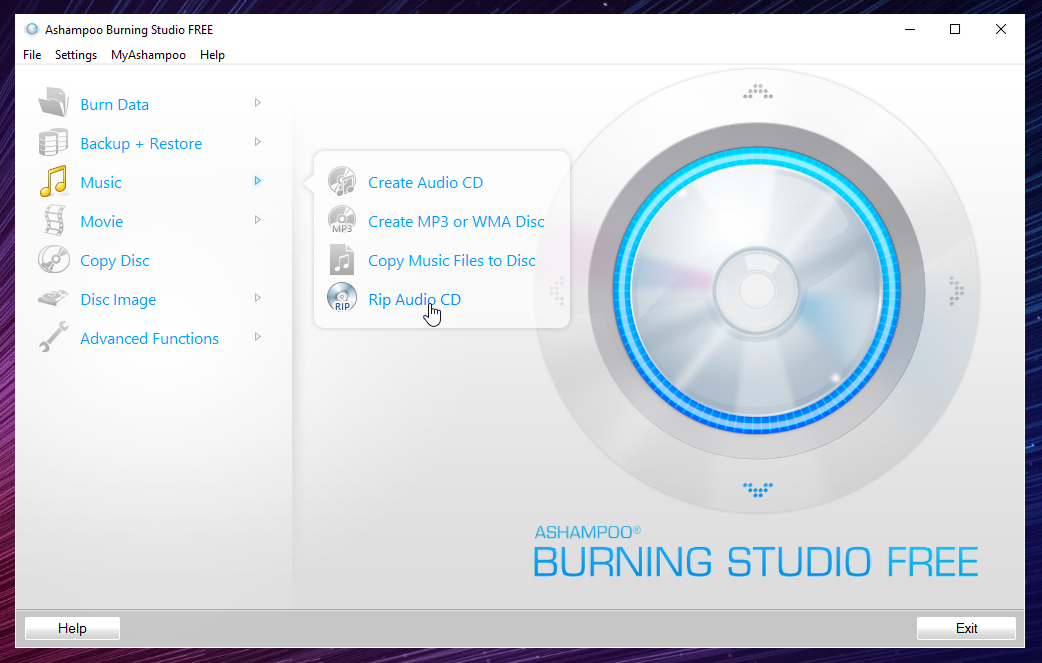The image size is (1042, 663).
Task: Close the Burning Studio window
Action: pyautogui.click(x=1001, y=29)
